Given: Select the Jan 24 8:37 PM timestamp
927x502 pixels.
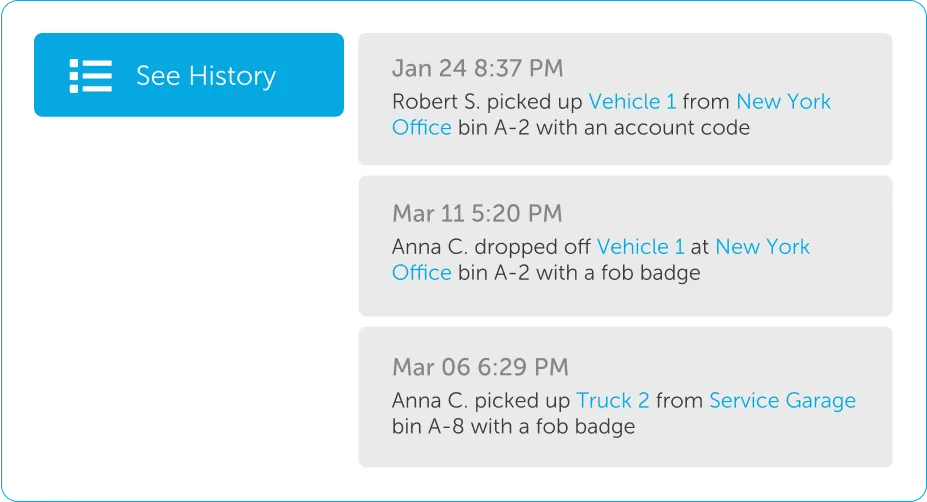Looking at the screenshot, I should pyautogui.click(x=478, y=68).
